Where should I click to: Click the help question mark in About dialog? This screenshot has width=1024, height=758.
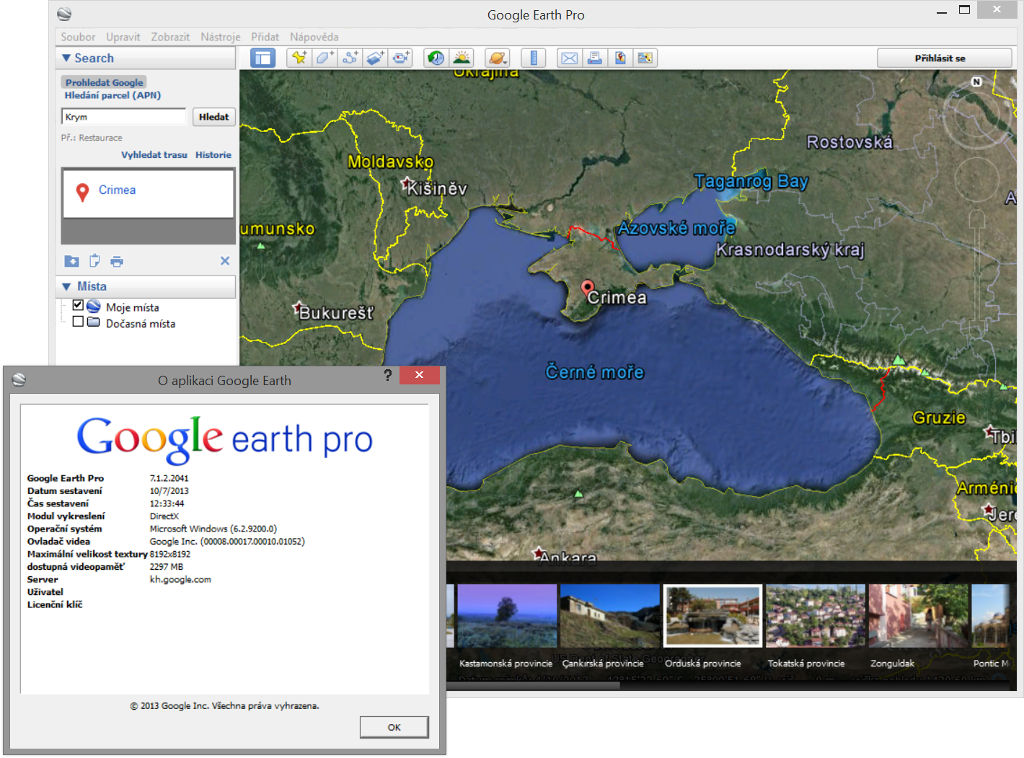click(388, 375)
